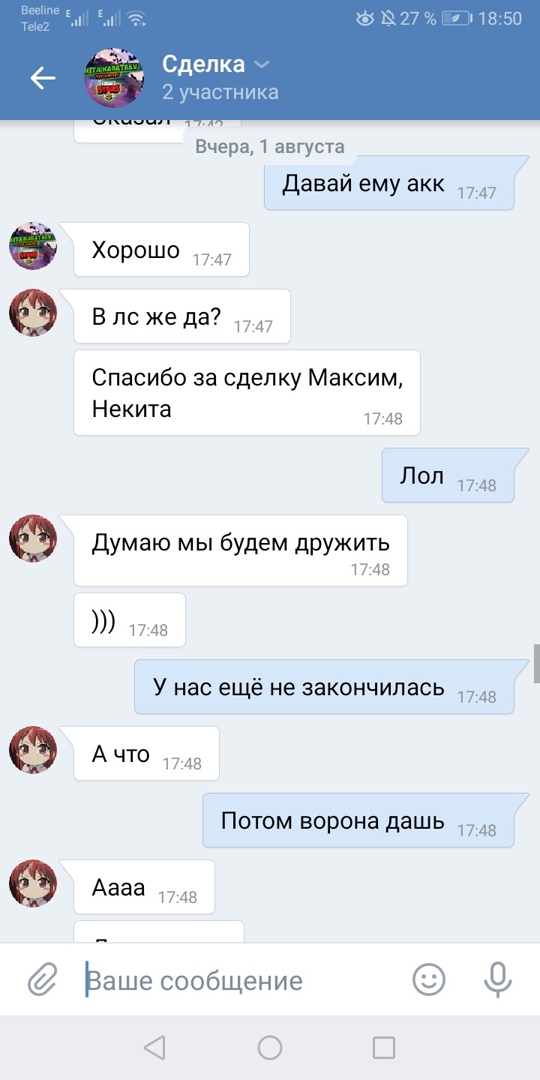Viewport: 540px width, 1080px height.
Task: Select the Лол message bubble
Action: [448, 475]
